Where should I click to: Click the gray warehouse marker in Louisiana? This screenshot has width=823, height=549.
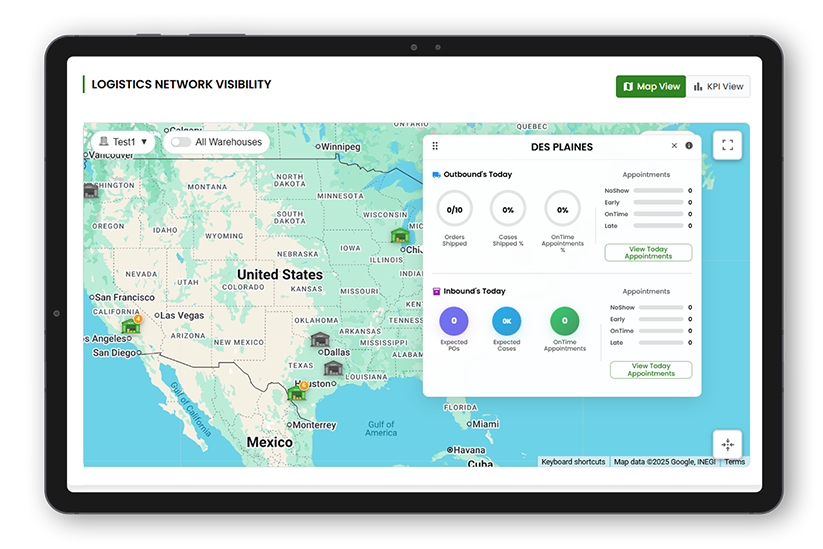(x=333, y=368)
